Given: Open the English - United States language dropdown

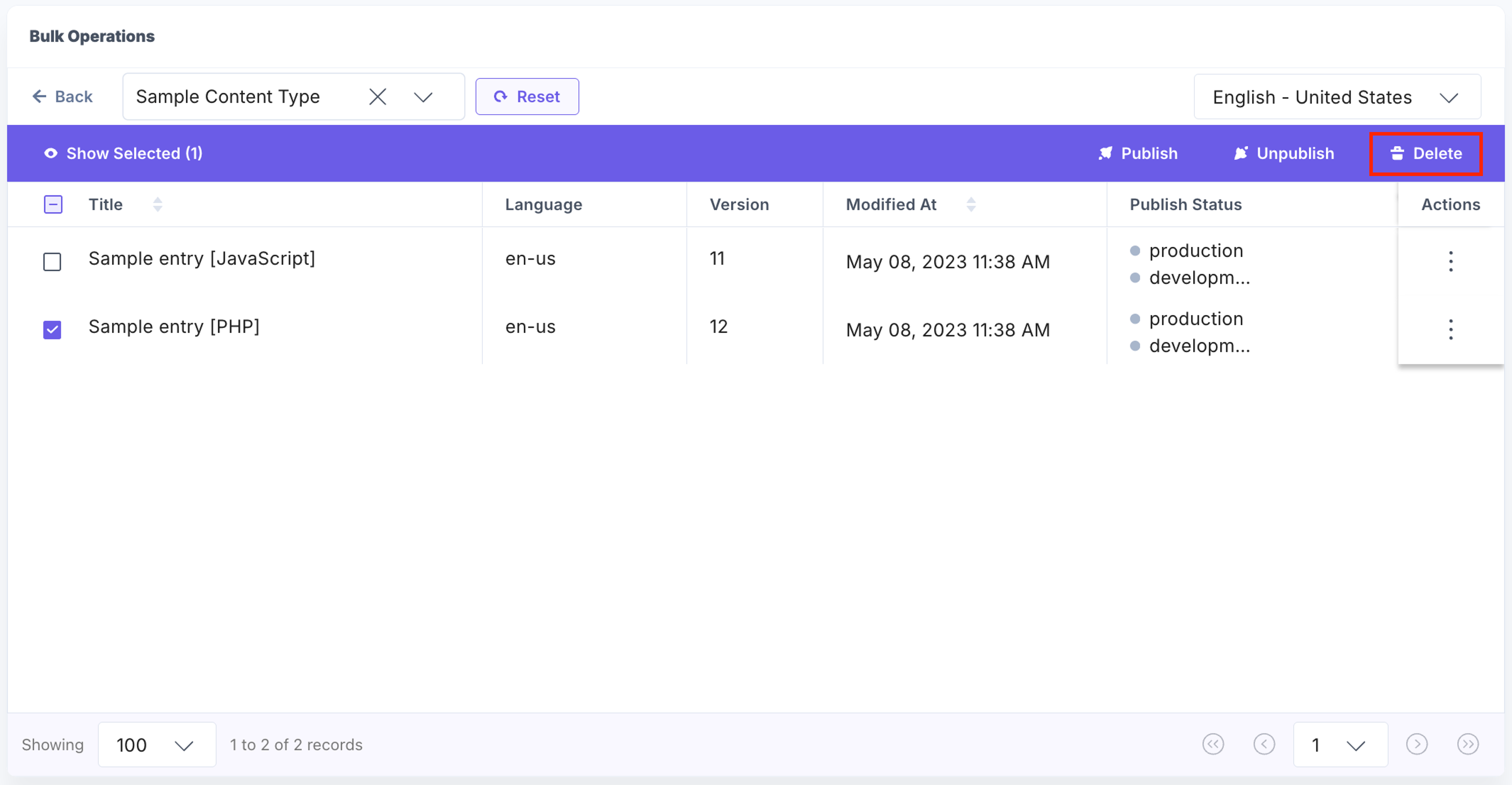Looking at the screenshot, I should [x=1337, y=97].
